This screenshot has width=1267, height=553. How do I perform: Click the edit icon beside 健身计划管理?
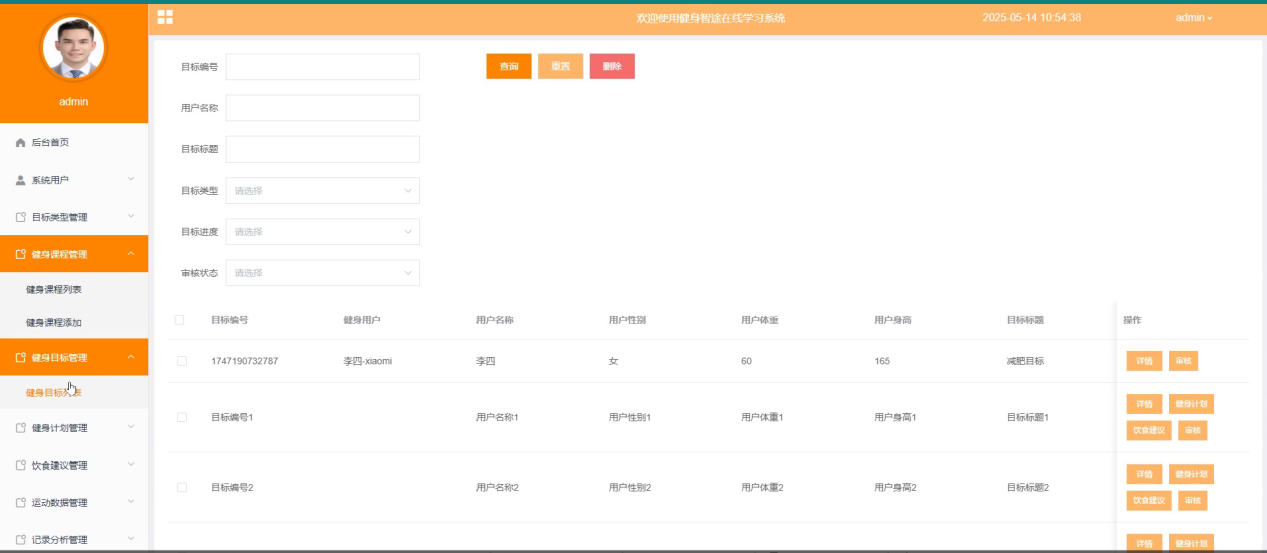[x=20, y=428]
